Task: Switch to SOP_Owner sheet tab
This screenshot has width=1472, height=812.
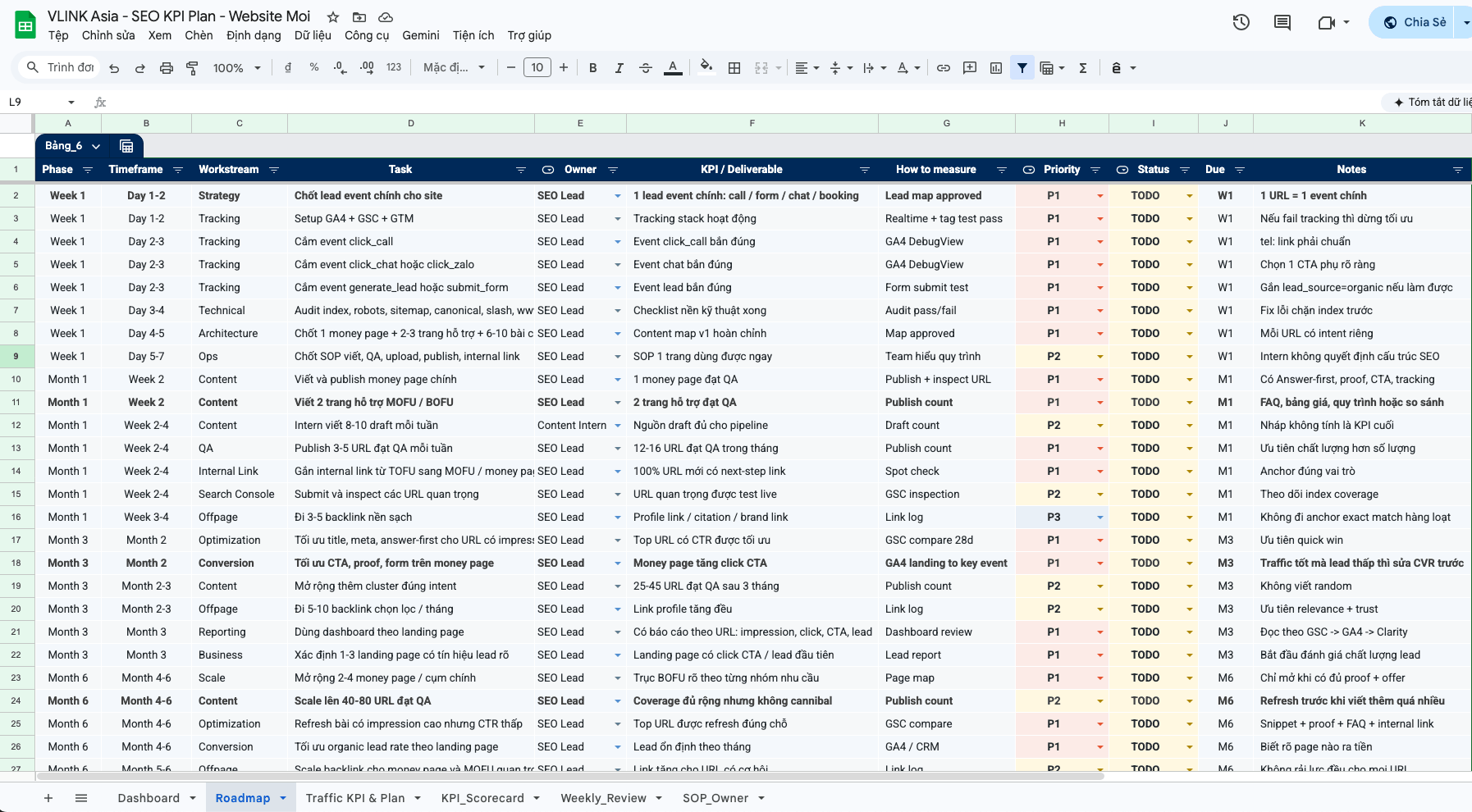Action: click(x=715, y=798)
